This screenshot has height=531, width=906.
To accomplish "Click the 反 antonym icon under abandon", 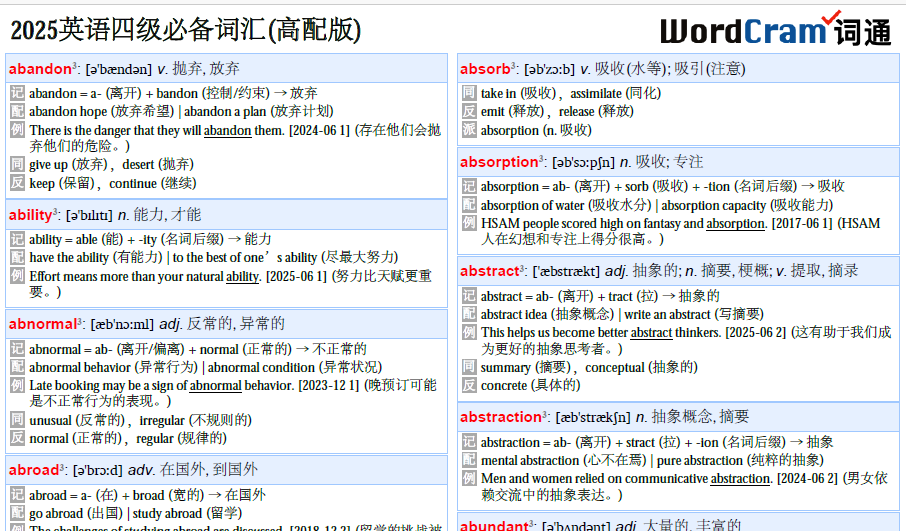I will pyautogui.click(x=17, y=183).
